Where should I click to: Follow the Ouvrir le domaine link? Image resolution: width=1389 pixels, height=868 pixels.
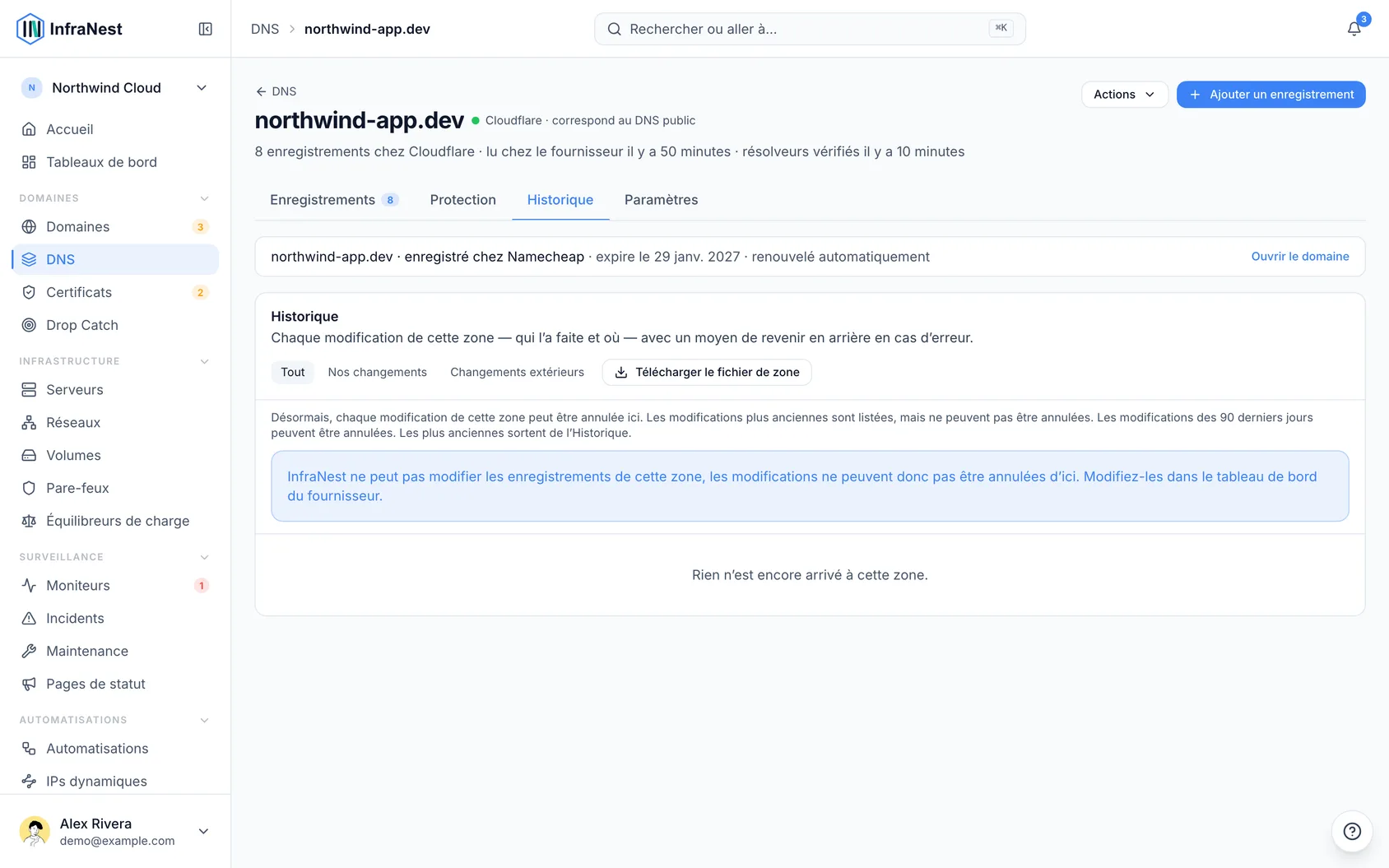click(1300, 257)
